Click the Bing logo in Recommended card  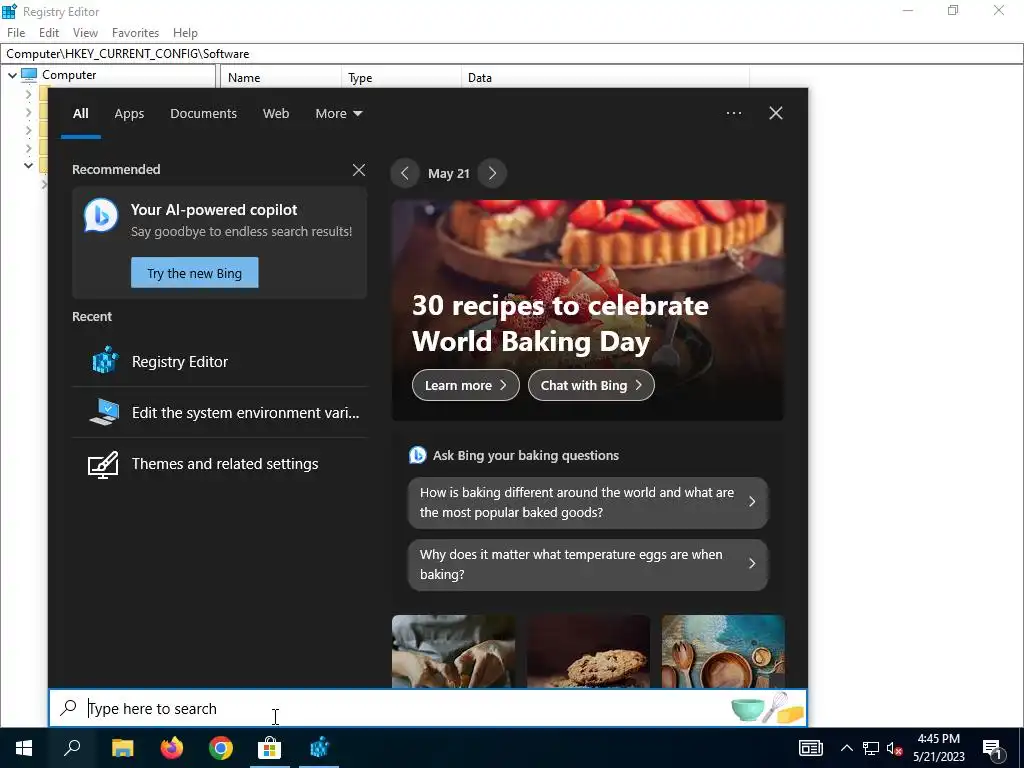coord(101,216)
